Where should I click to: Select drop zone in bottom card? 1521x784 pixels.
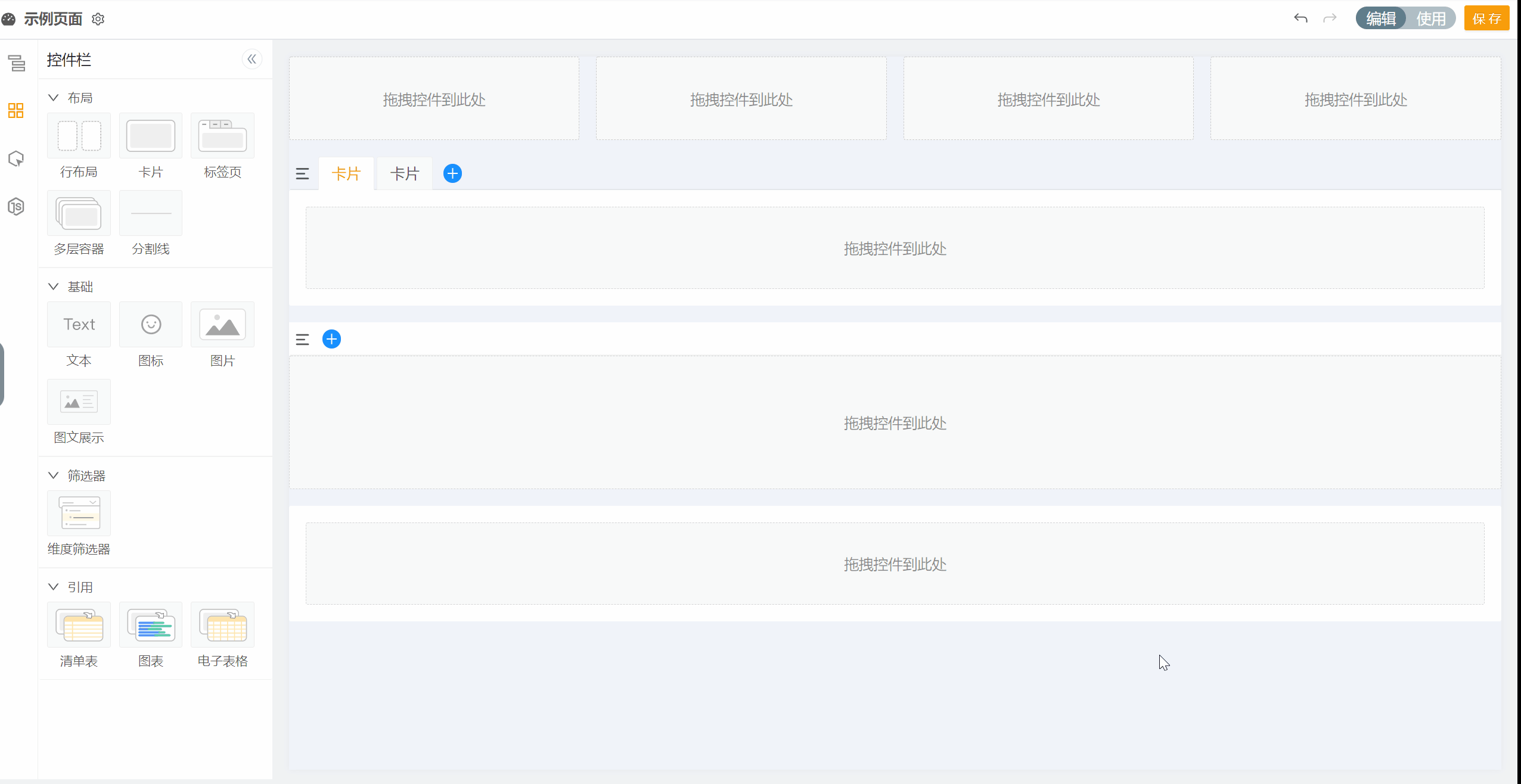(x=895, y=564)
